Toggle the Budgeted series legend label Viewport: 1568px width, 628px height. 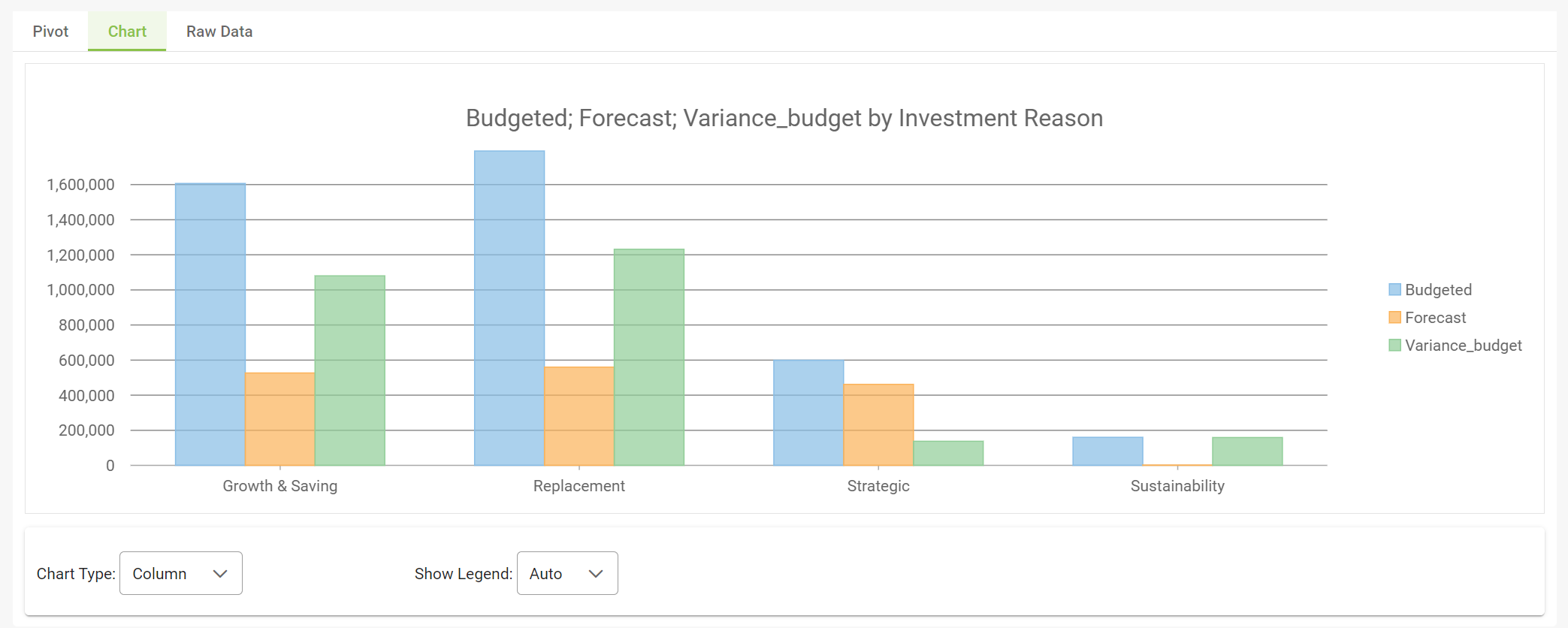pos(1438,290)
